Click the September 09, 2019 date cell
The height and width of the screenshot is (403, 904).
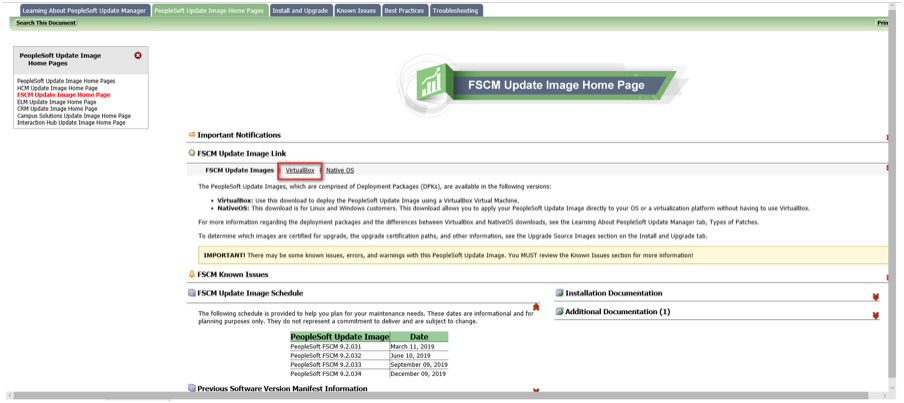tap(419, 364)
